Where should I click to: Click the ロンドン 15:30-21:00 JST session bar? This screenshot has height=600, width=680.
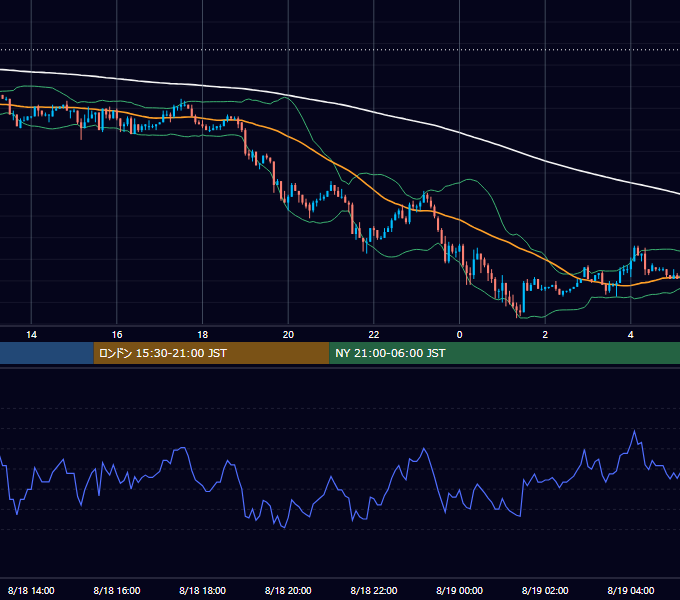211,353
